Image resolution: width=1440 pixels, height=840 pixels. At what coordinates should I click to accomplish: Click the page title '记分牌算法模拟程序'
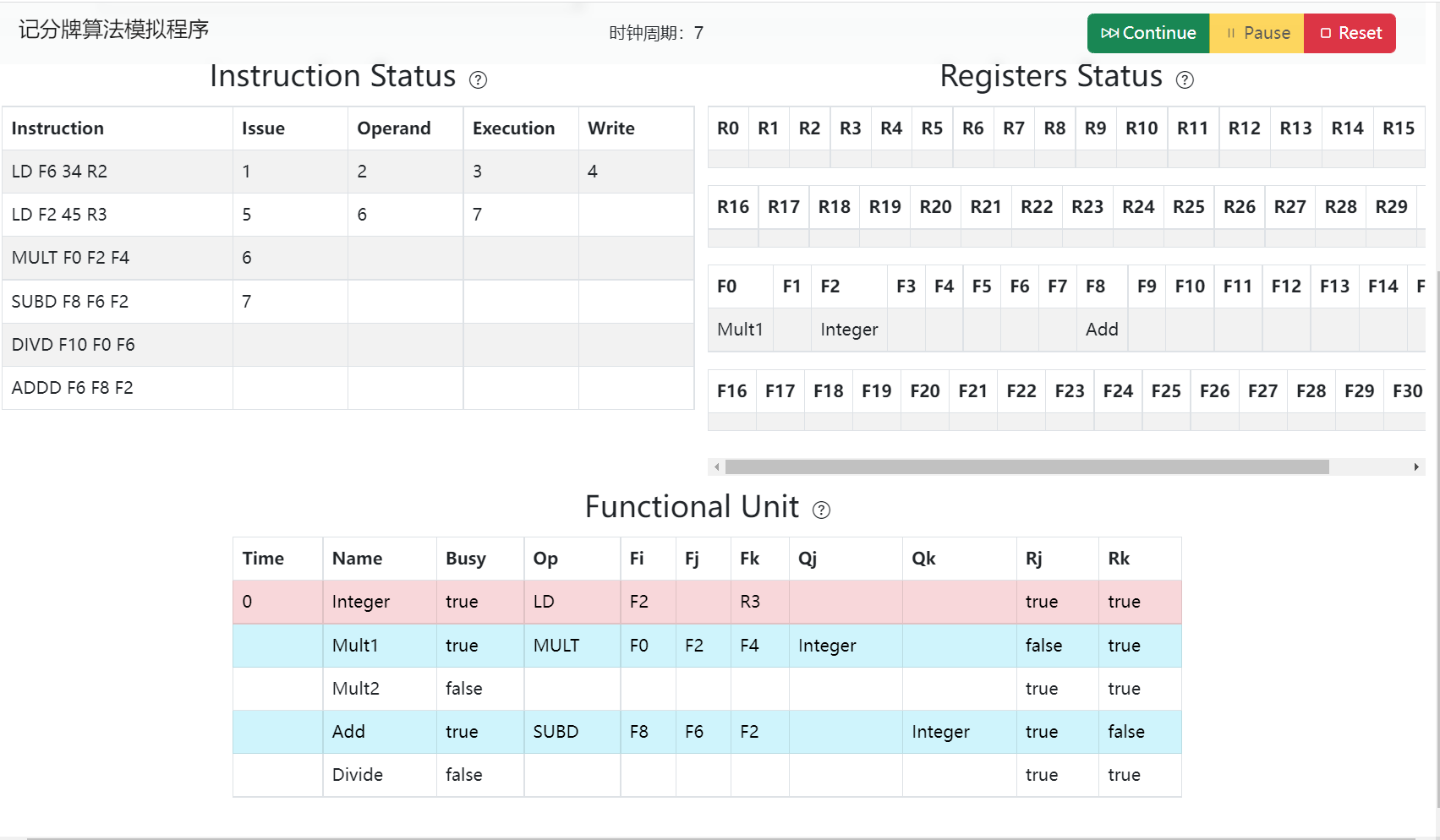point(113,30)
